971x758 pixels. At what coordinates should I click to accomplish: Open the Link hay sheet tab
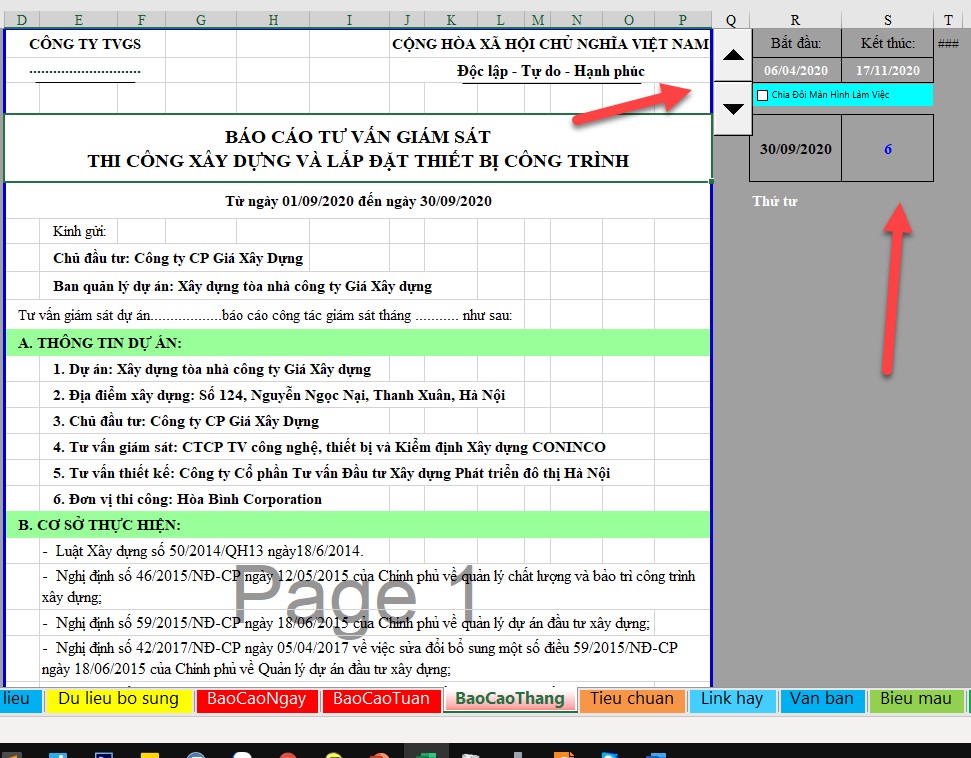tap(731, 699)
